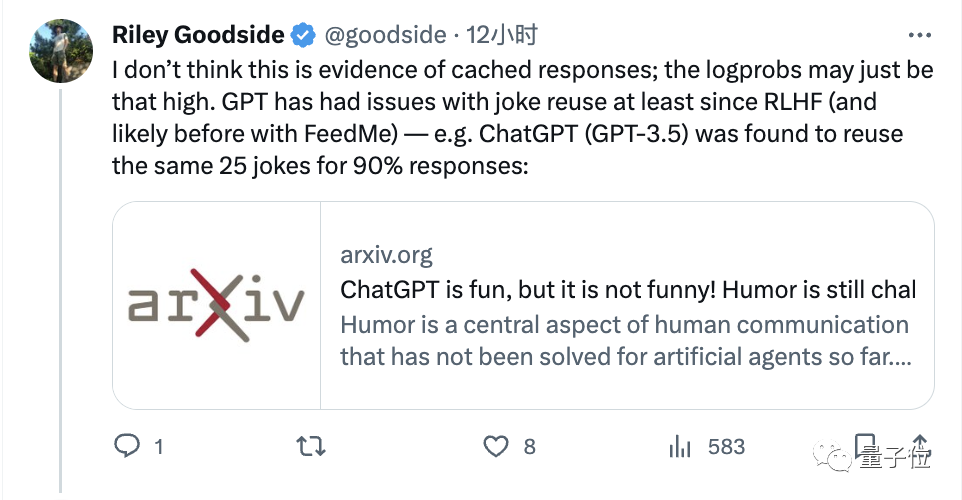Click the blue verified badge
Image resolution: width=962 pixels, height=500 pixels.
pos(303,36)
